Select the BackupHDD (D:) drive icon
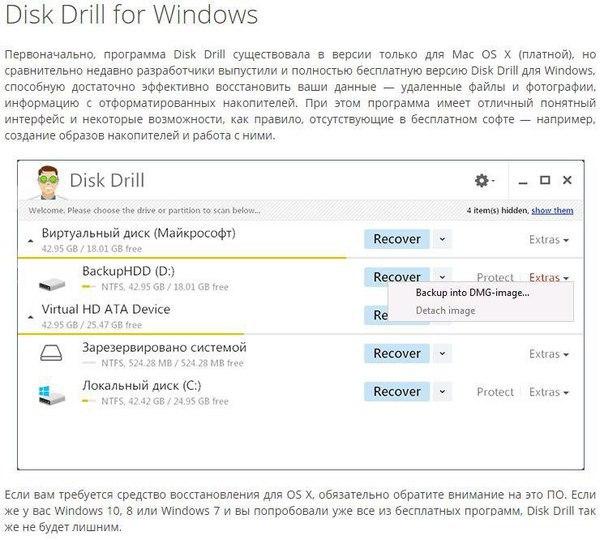 coord(52,284)
